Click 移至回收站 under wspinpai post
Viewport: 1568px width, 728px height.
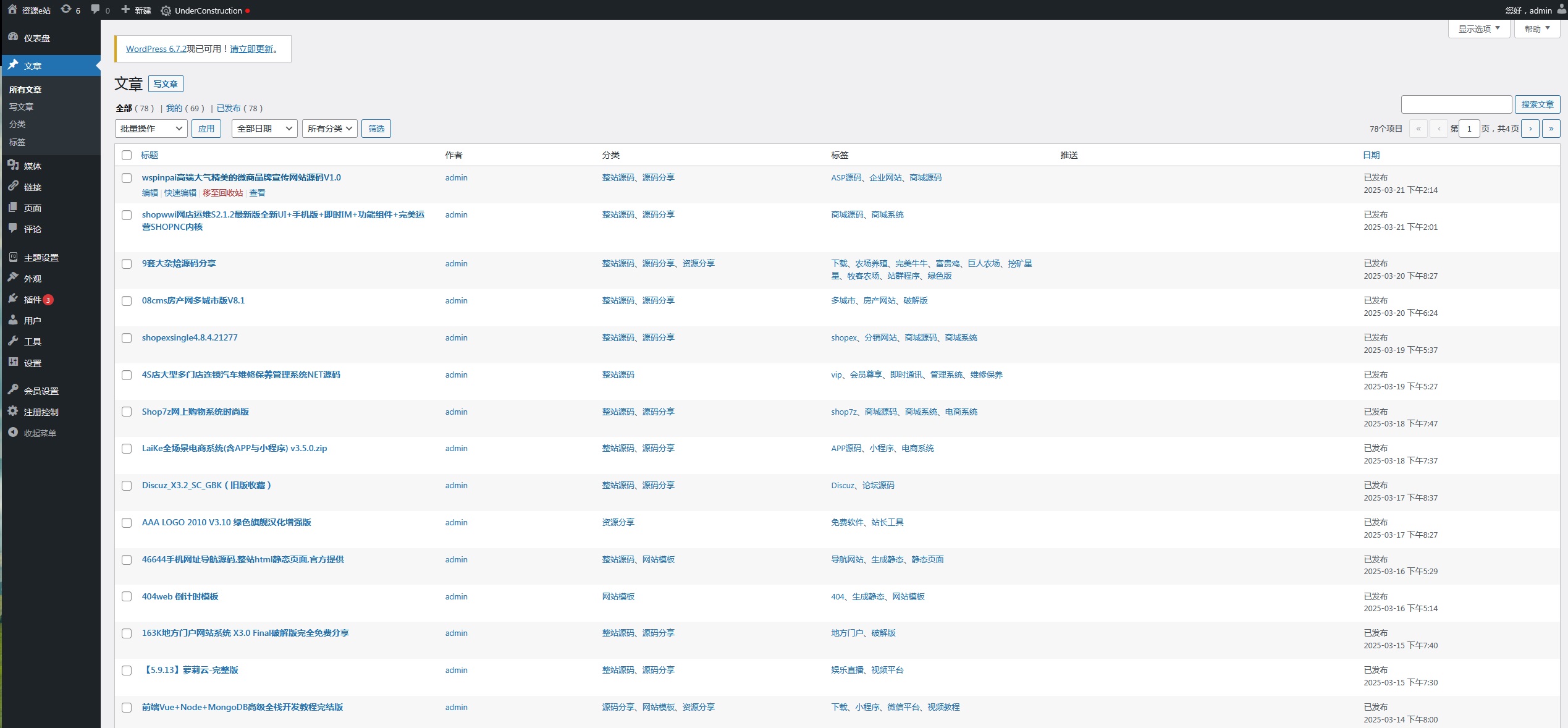coord(222,193)
